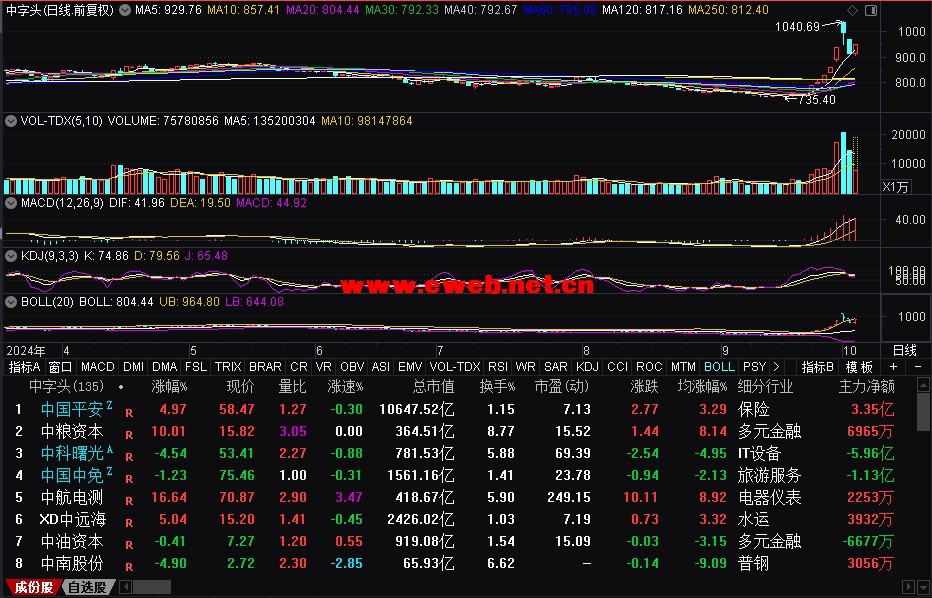
Task: Switch indicator to VR tab
Action: click(324, 367)
